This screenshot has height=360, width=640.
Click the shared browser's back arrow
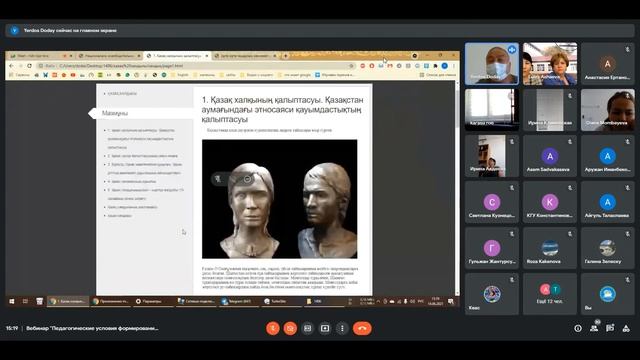tap(11, 66)
